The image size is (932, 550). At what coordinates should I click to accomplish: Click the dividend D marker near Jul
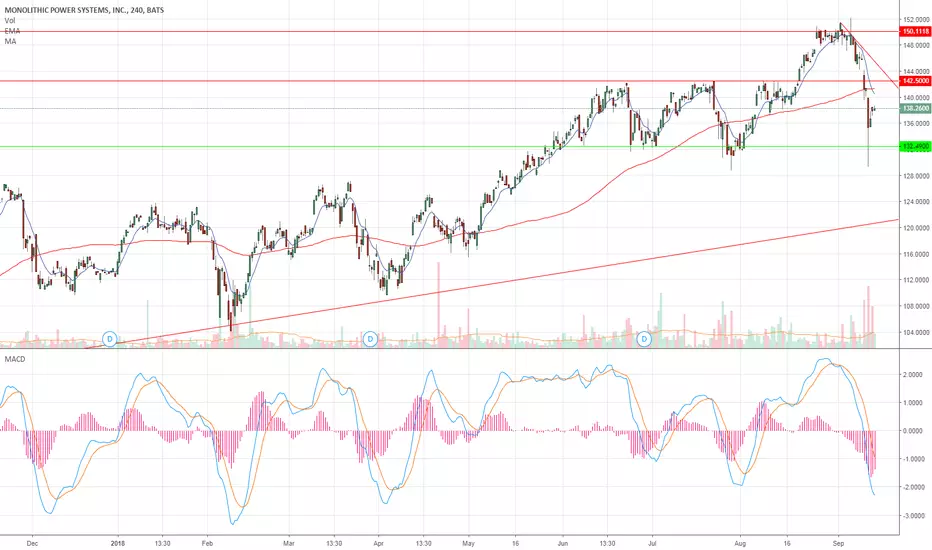644,340
